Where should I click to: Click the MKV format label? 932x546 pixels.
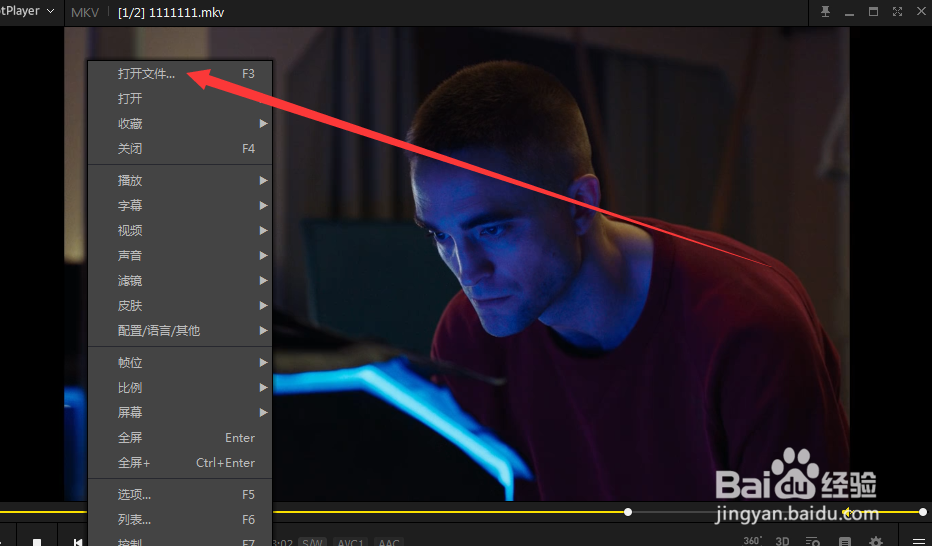(85, 12)
